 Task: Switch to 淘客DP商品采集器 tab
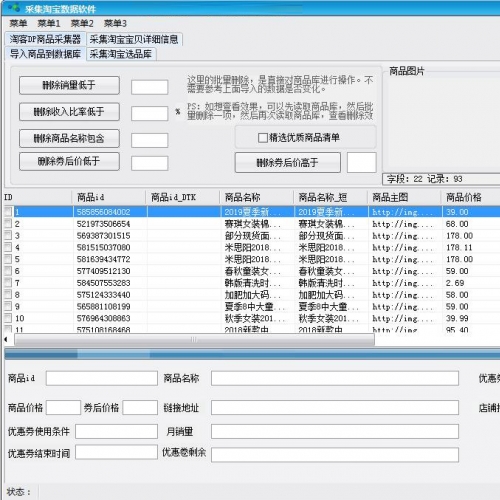45,39
